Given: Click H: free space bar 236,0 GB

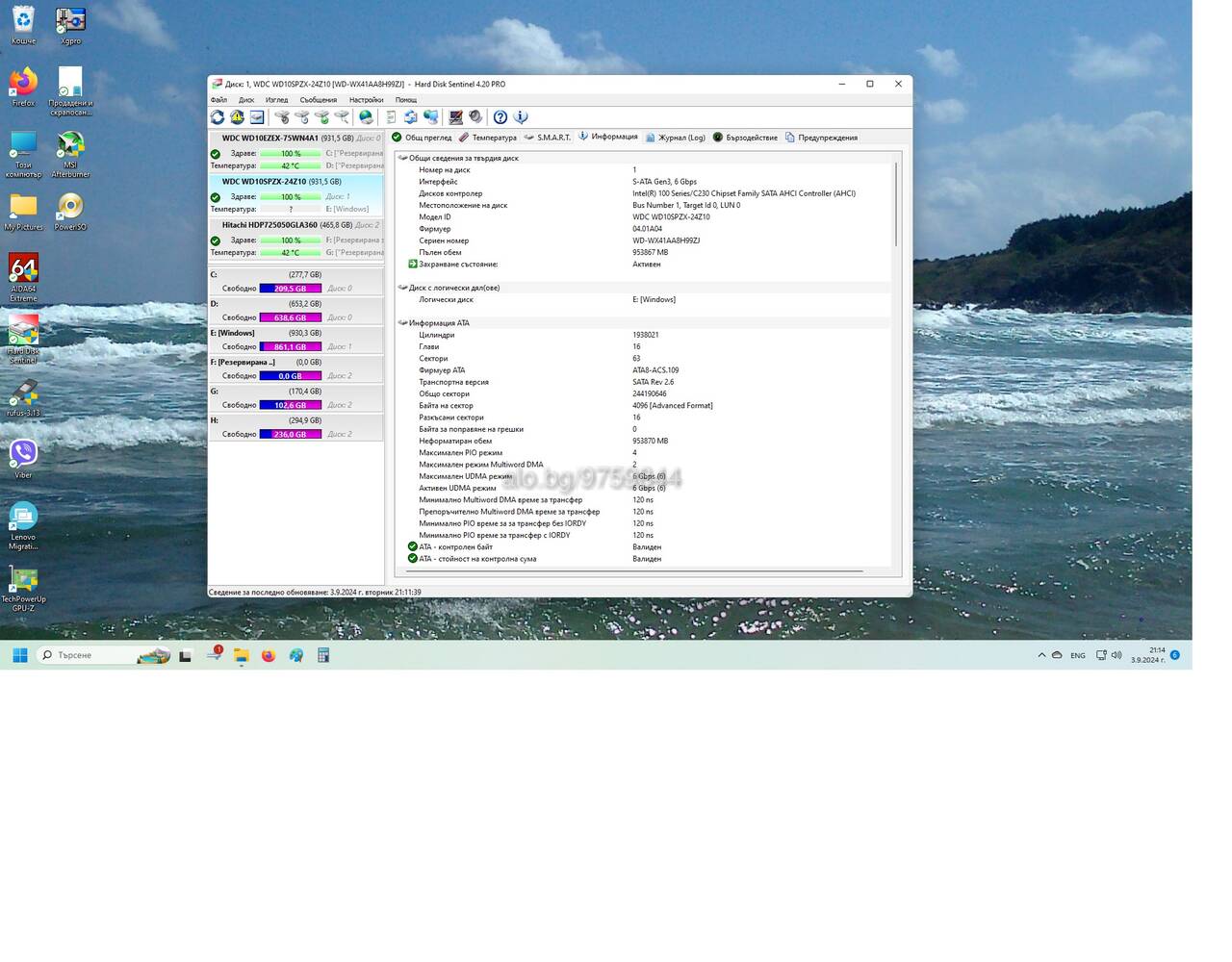Looking at the screenshot, I should point(291,434).
